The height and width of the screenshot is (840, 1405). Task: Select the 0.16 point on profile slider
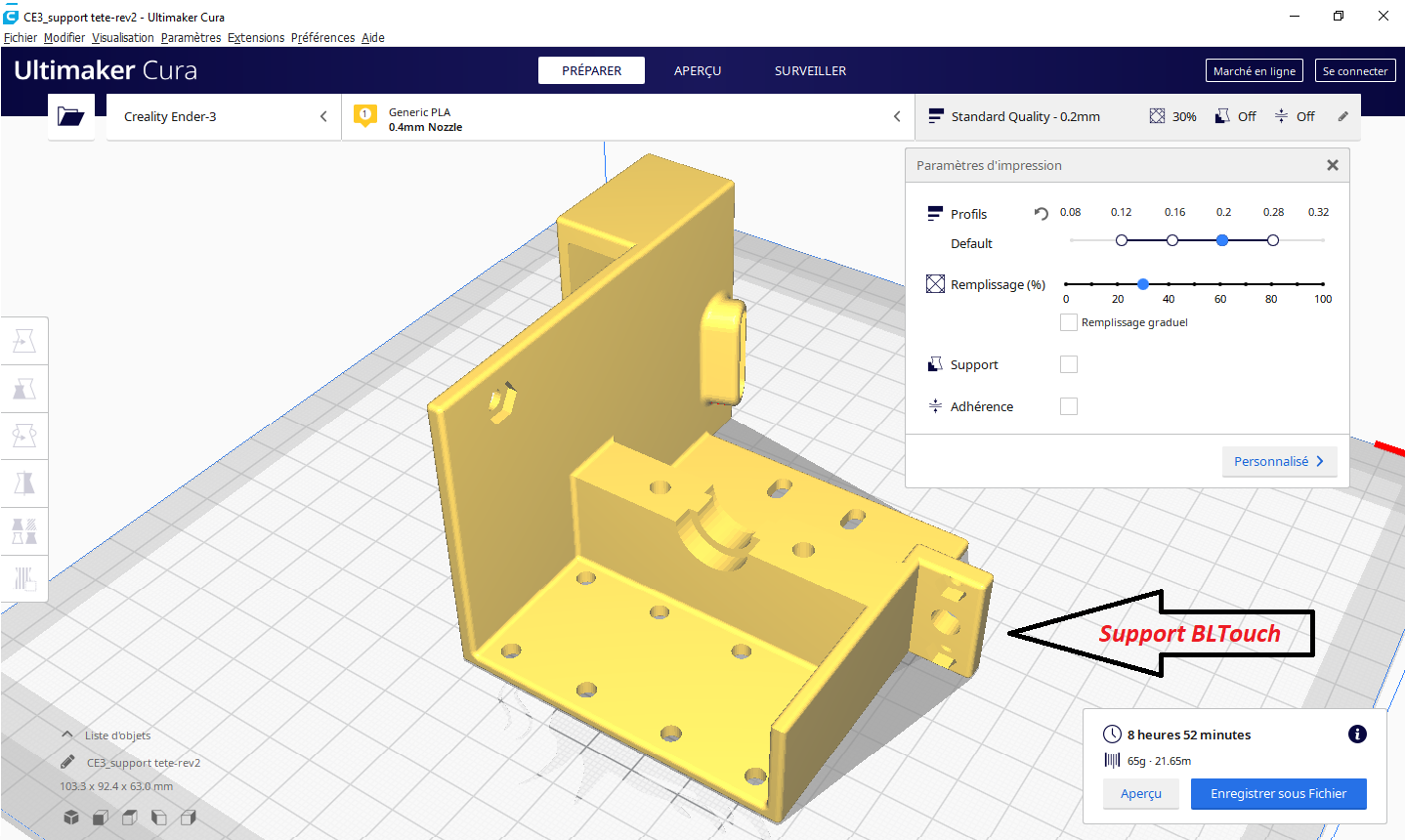point(1172,240)
